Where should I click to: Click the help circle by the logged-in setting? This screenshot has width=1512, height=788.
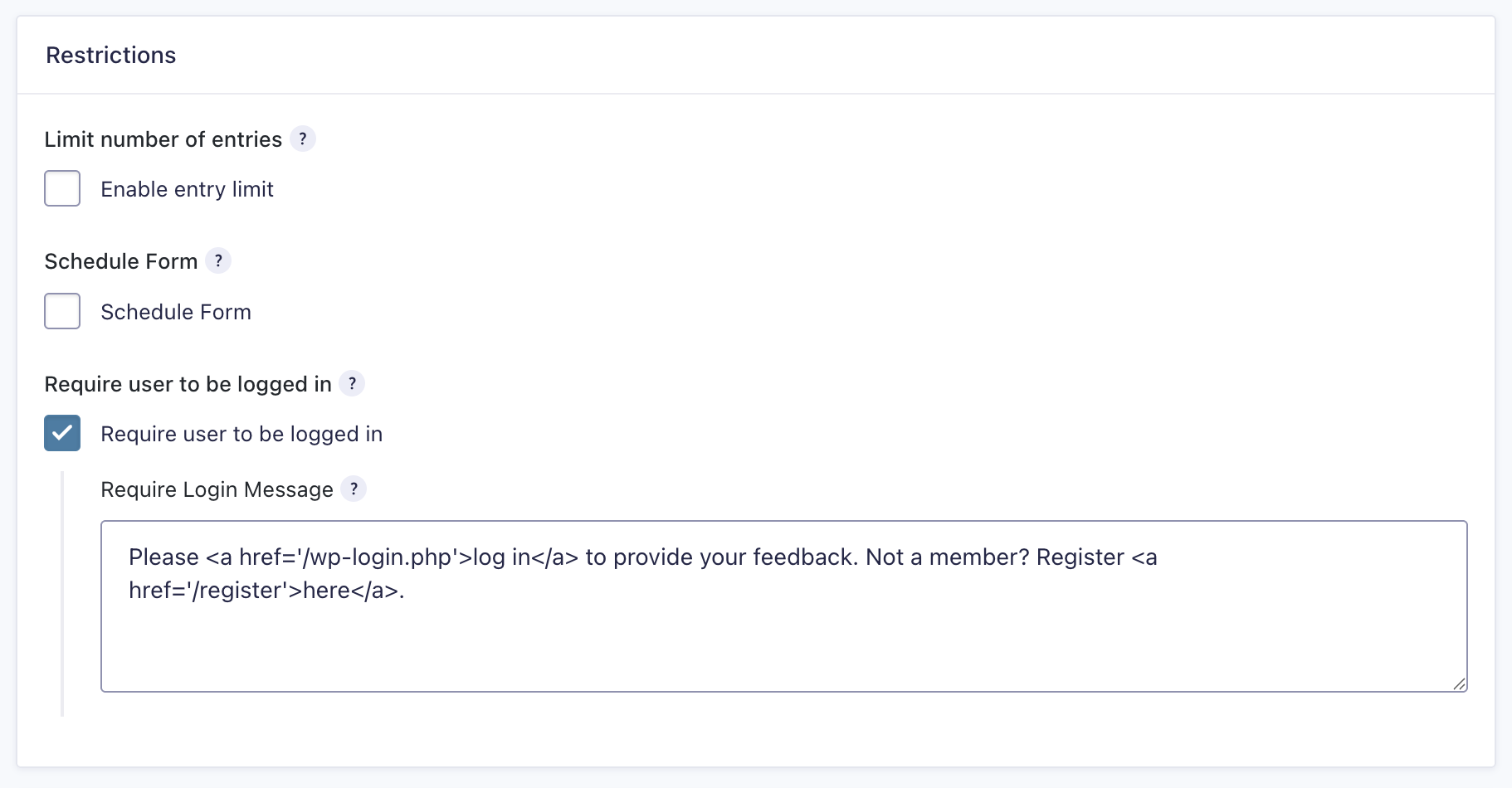coord(353,383)
